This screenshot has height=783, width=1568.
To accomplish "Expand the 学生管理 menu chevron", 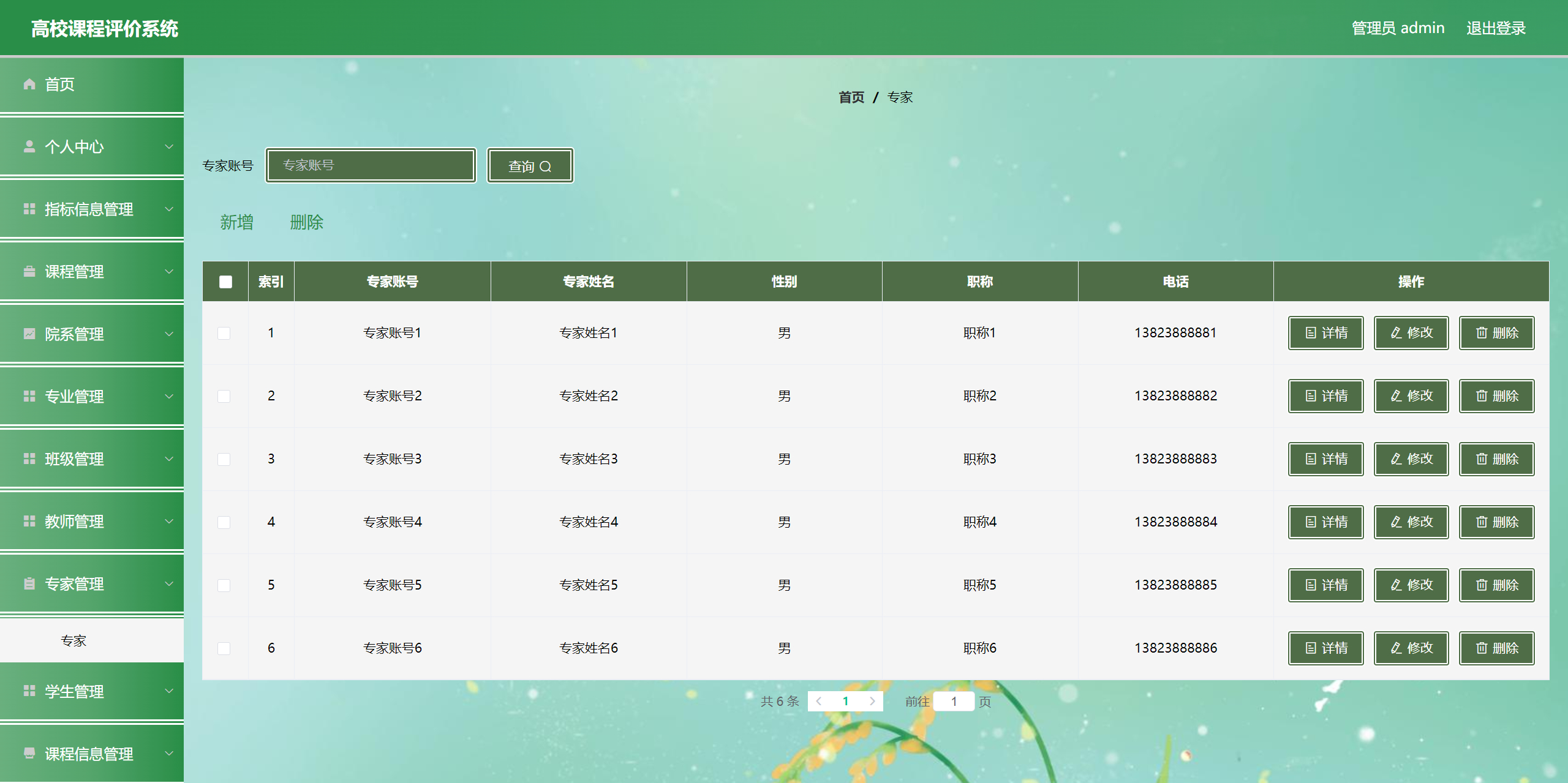I will click(x=169, y=691).
